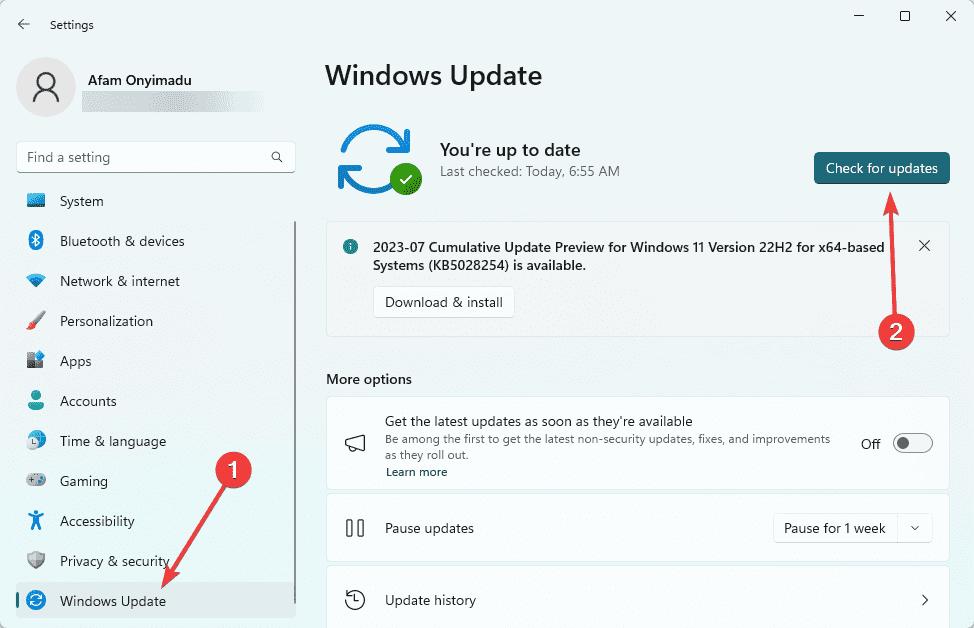Click the Accessibility figure icon
This screenshot has height=628, width=974.
[36, 521]
